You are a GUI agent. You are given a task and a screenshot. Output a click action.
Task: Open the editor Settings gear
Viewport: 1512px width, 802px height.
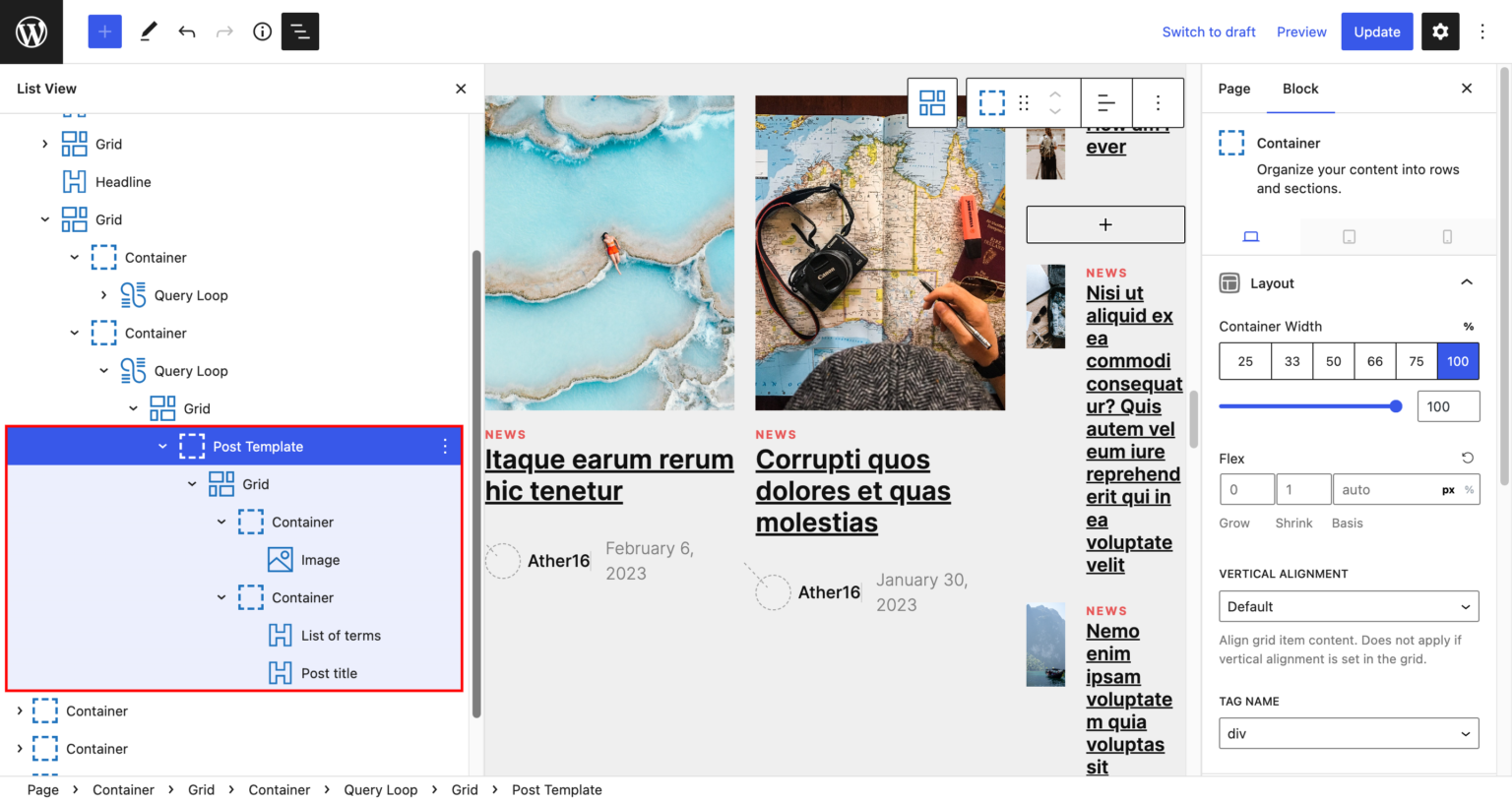(1440, 31)
